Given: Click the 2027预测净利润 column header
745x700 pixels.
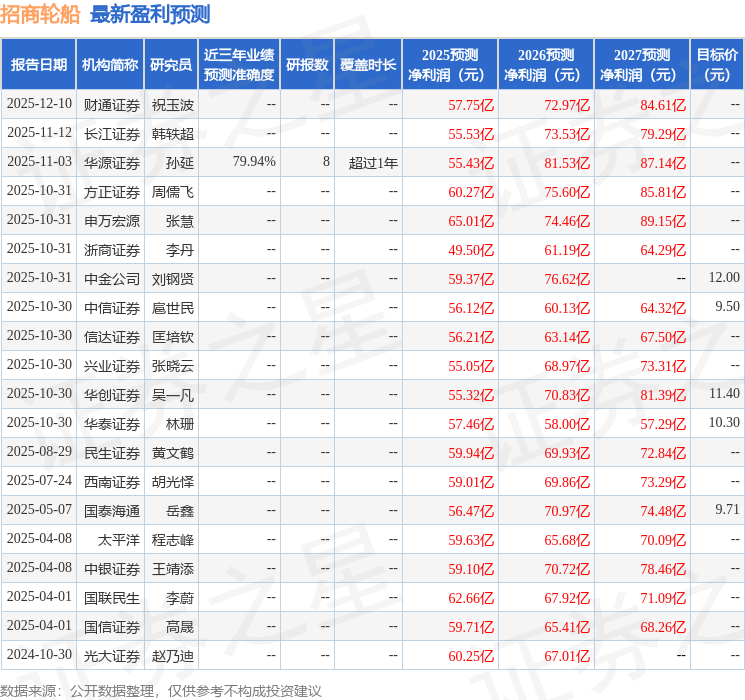Looking at the screenshot, I should pos(642,64).
